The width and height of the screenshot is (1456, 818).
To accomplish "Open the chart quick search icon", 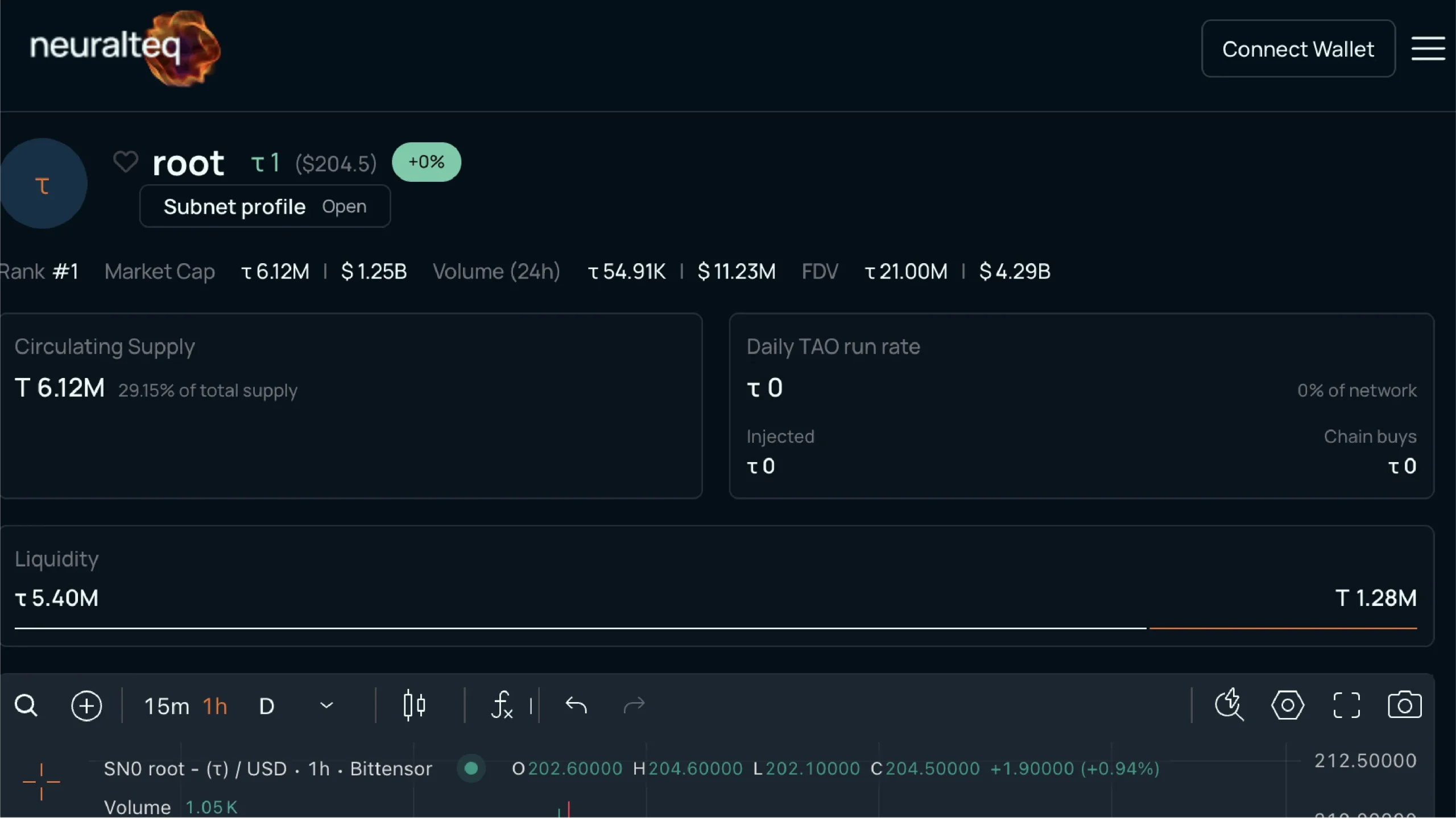I will coord(1229,705).
